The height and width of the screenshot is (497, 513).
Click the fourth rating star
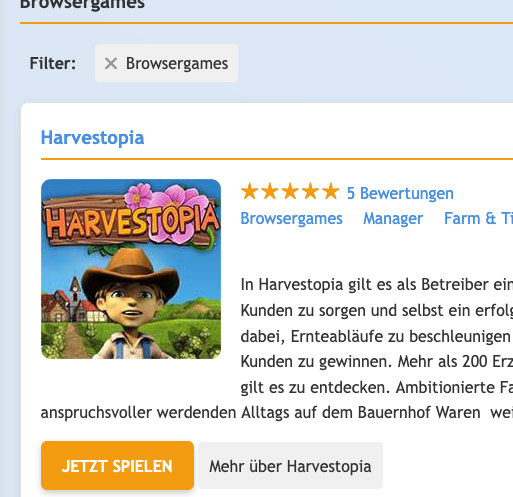(x=310, y=191)
